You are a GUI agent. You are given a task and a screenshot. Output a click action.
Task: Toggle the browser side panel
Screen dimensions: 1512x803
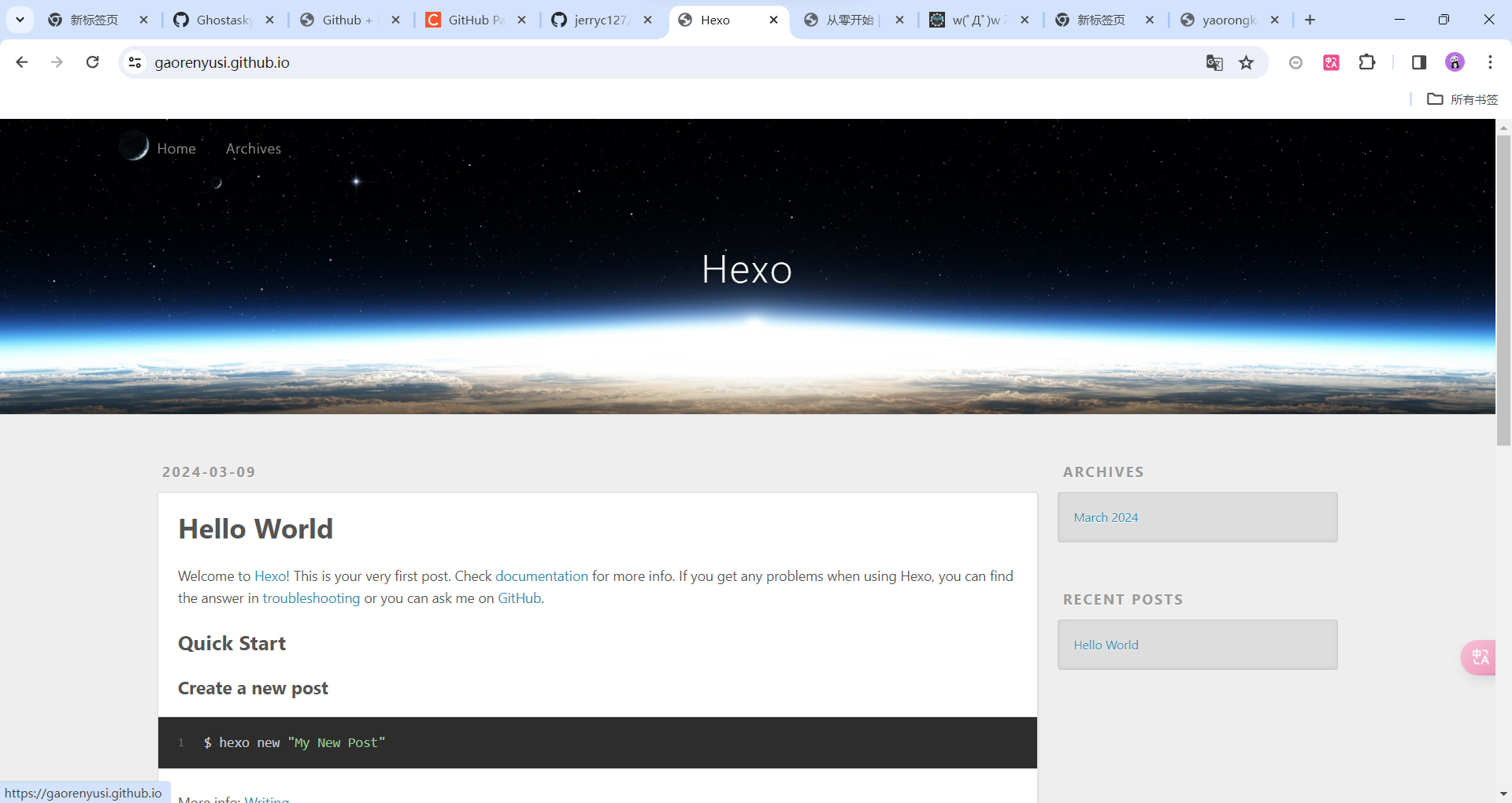1419,62
